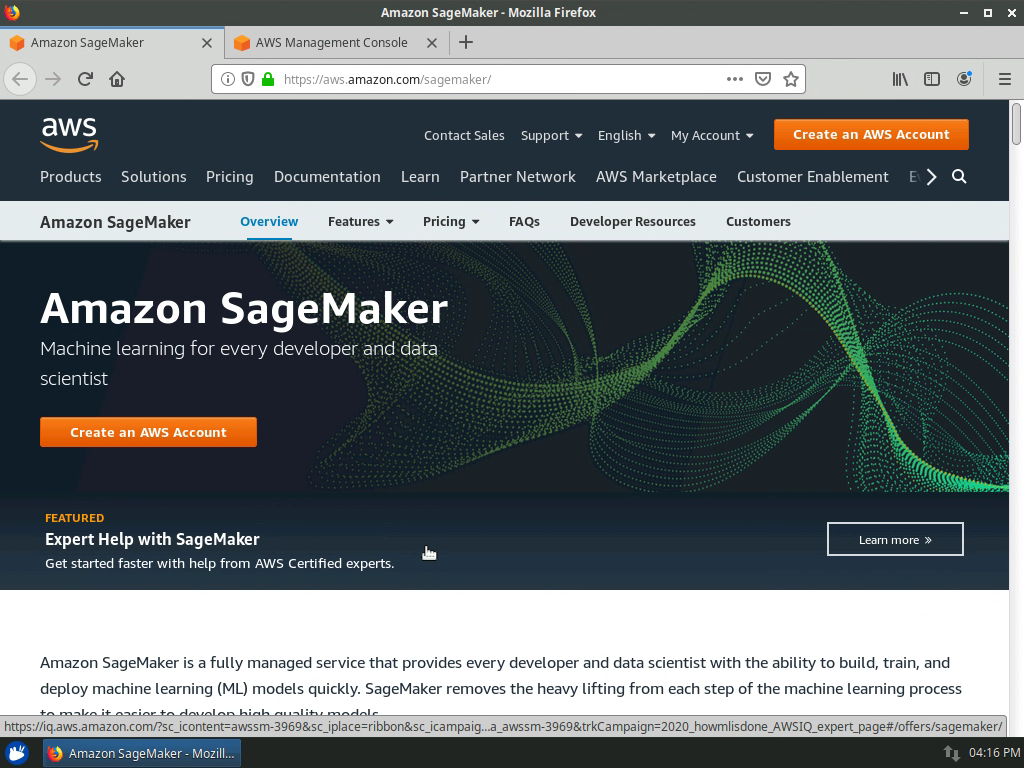
Task: Reload the current page
Action: (85, 80)
